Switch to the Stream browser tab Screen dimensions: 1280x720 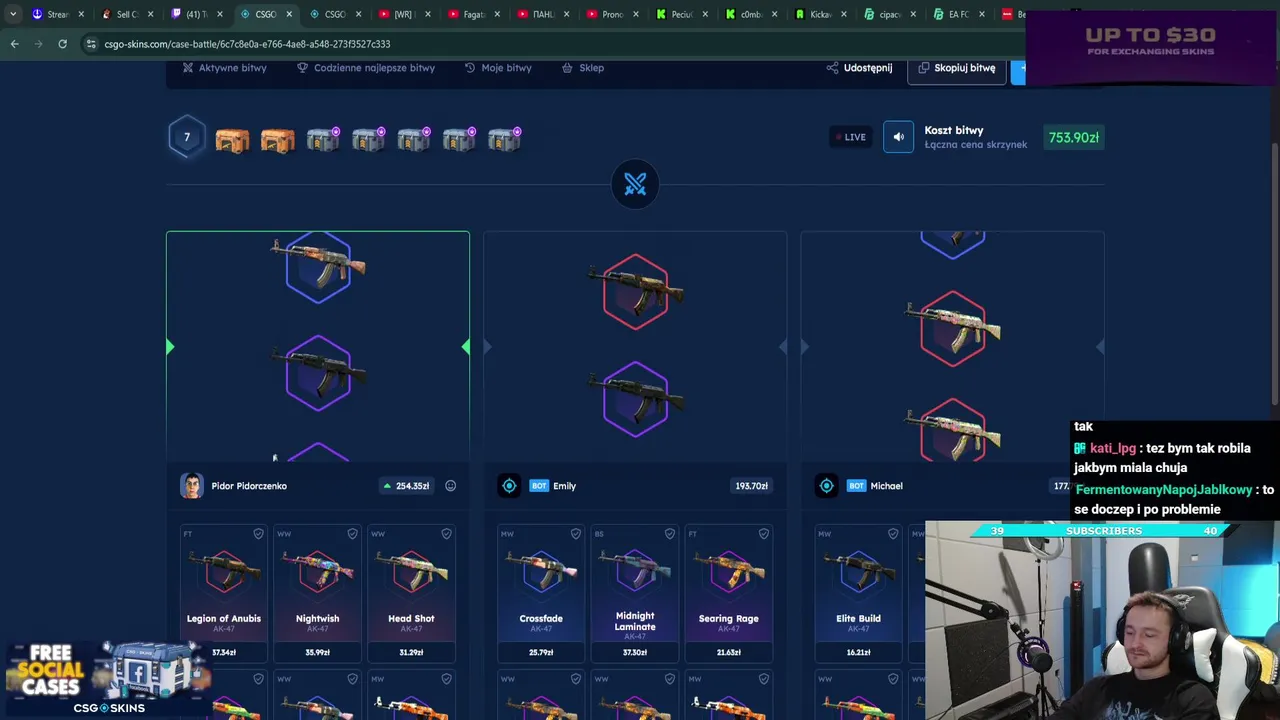point(55,14)
